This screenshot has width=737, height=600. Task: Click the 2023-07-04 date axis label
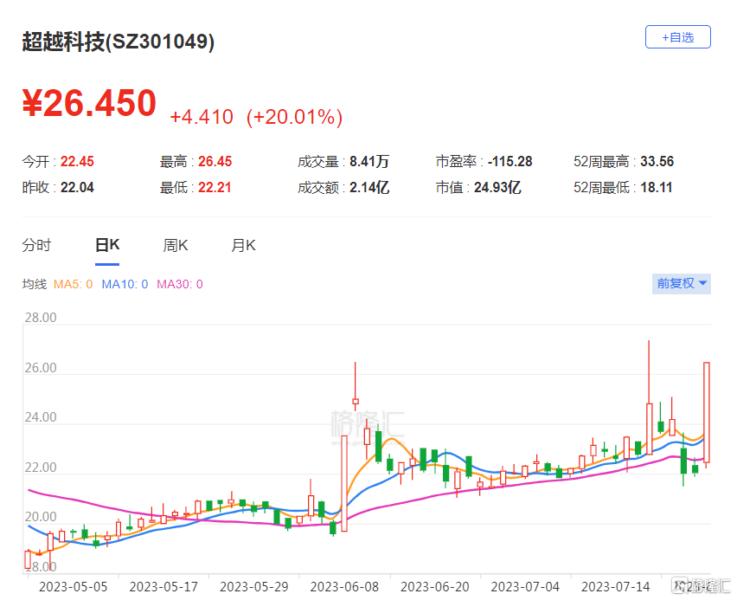click(525, 587)
